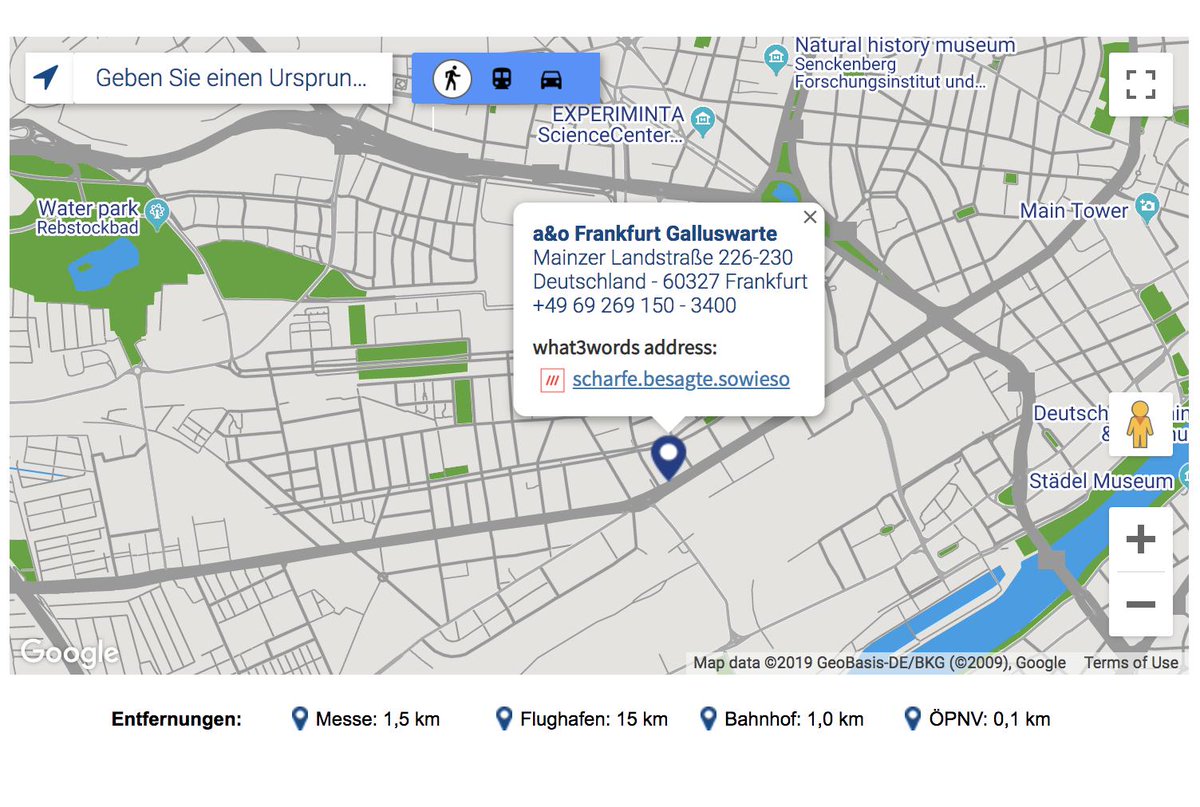Click the 'Entfernungen:' label
The width and height of the screenshot is (1200, 807).
[x=177, y=719]
